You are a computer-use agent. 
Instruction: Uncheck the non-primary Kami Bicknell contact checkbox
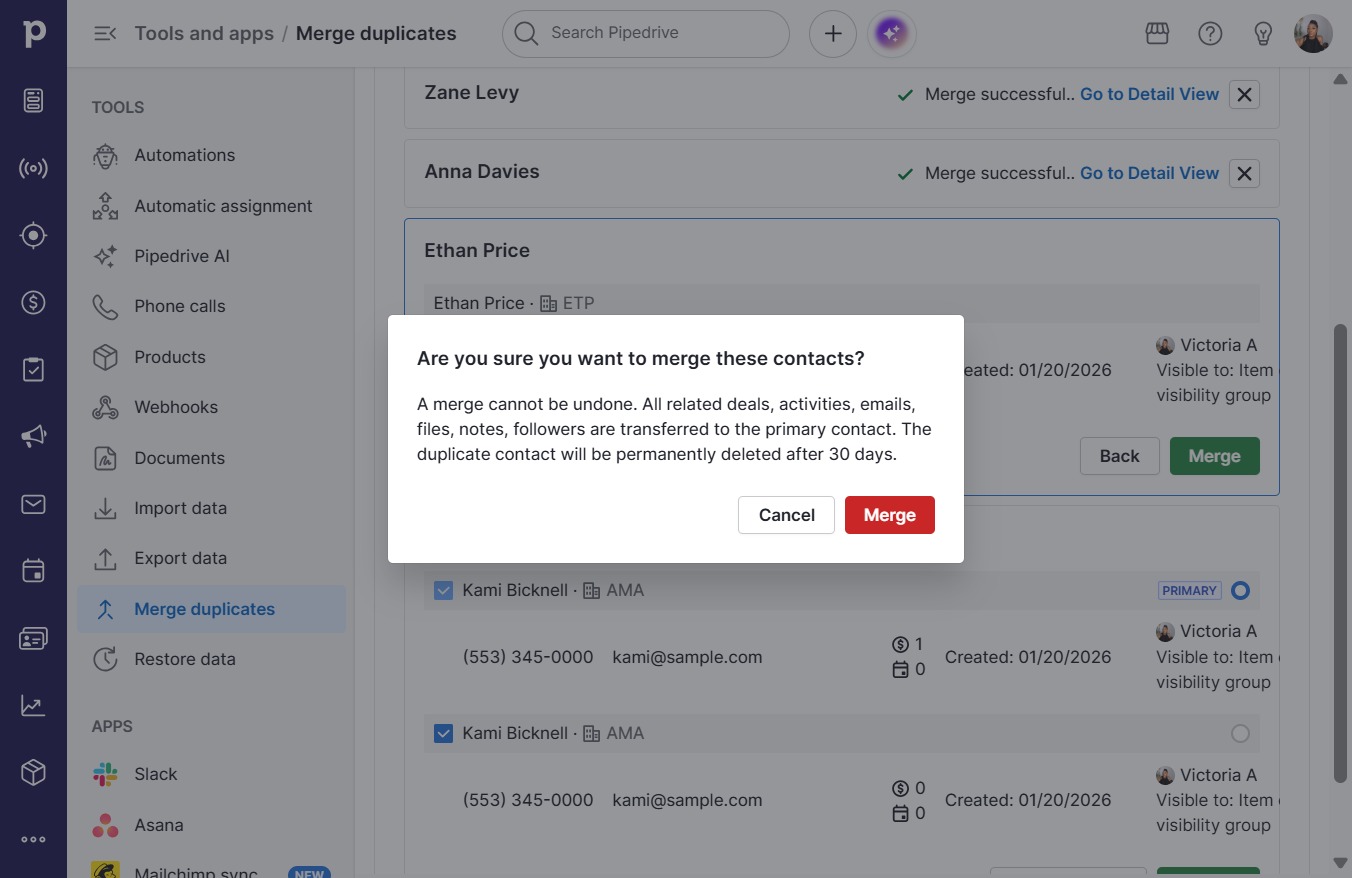pos(443,734)
